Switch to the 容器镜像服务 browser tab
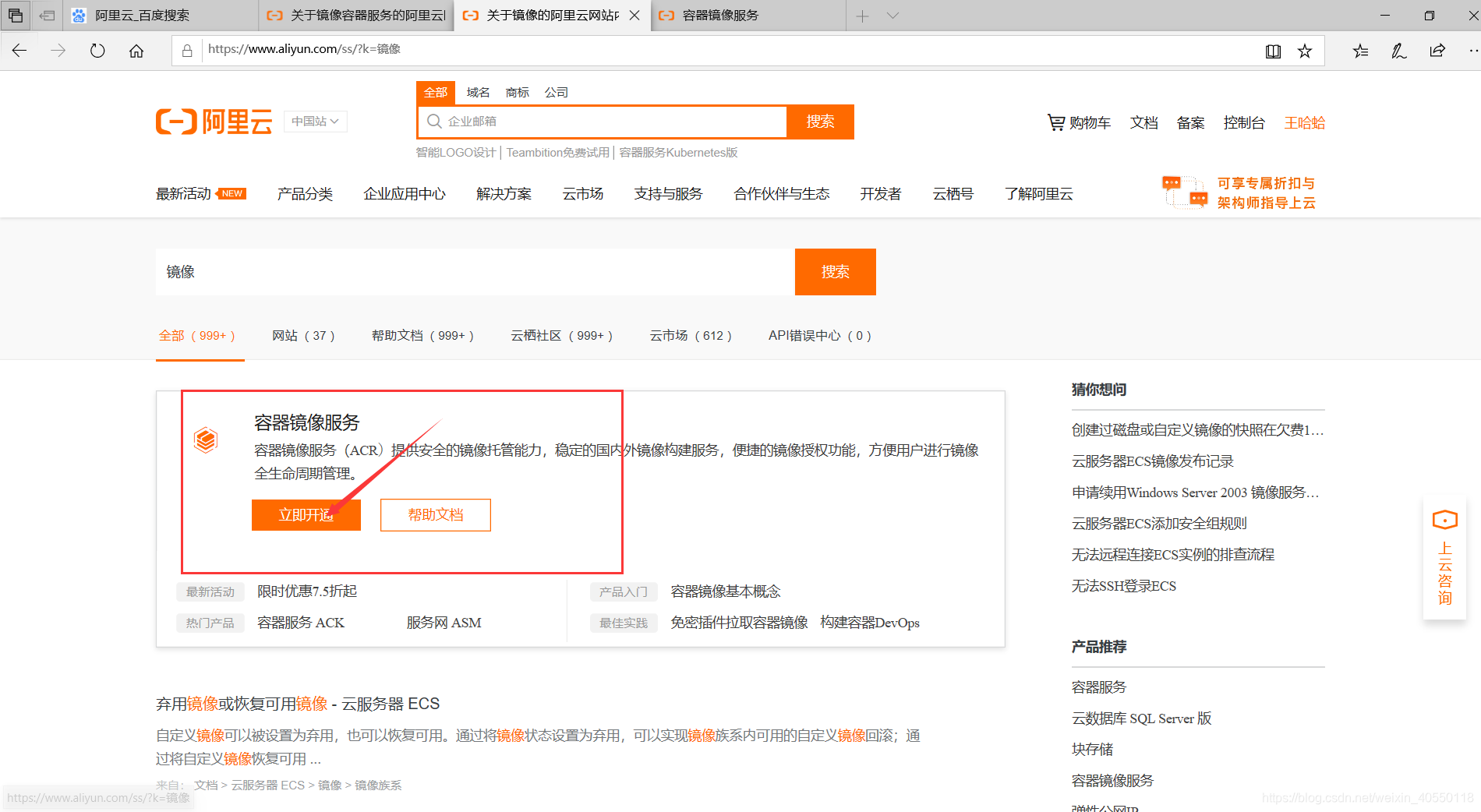Viewport: 1481px width, 812px height. pyautogui.click(x=748, y=16)
